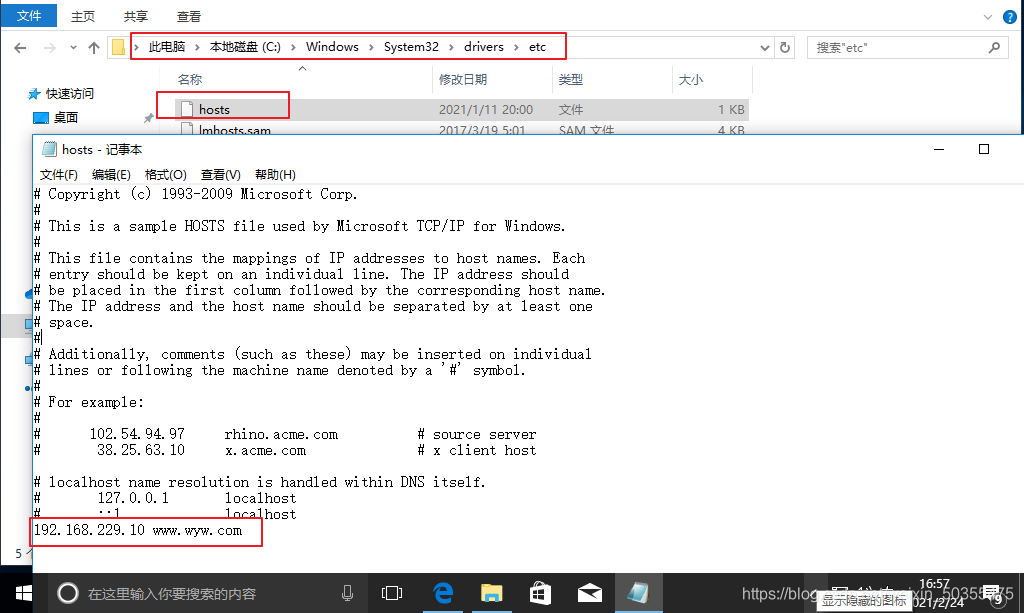This screenshot has height=613, width=1024.
Task: Click the folder icon in address bar
Action: 118,47
